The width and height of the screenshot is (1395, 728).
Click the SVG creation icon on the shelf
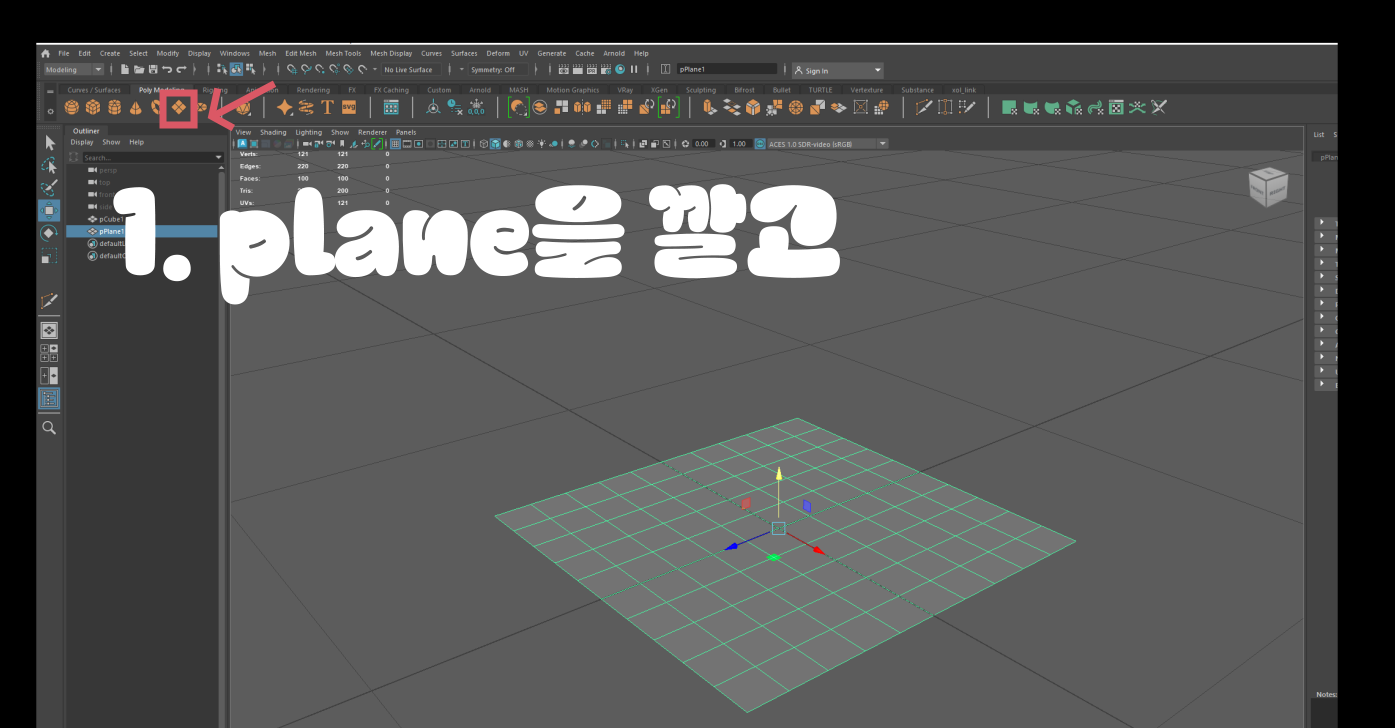[x=348, y=107]
